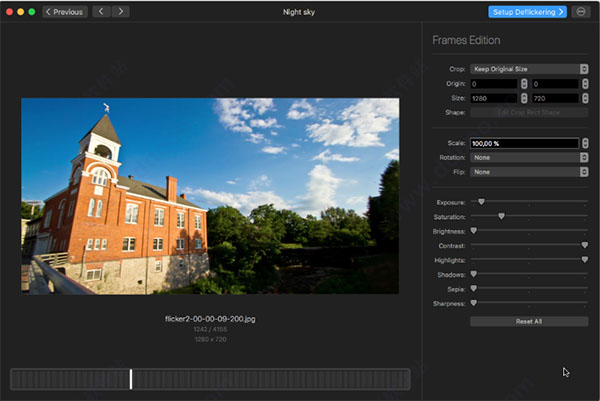600x401 pixels.
Task: Click the frame counter 1242 / 4155
Action: tap(210, 329)
